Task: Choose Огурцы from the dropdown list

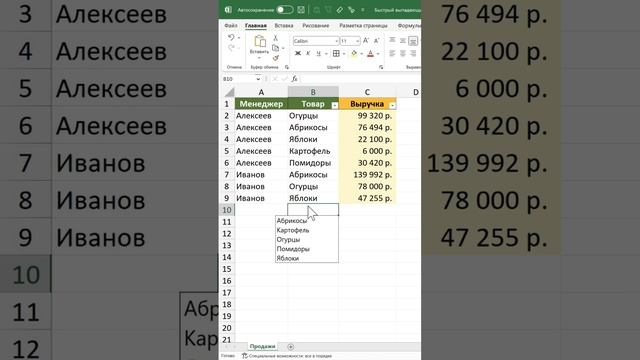Action: tap(307, 240)
